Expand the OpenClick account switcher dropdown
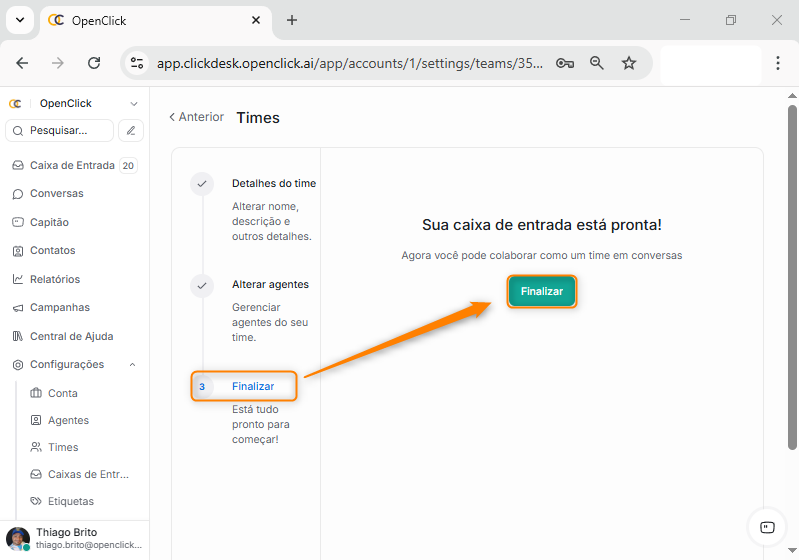Image resolution: width=799 pixels, height=560 pixels. tap(134, 103)
